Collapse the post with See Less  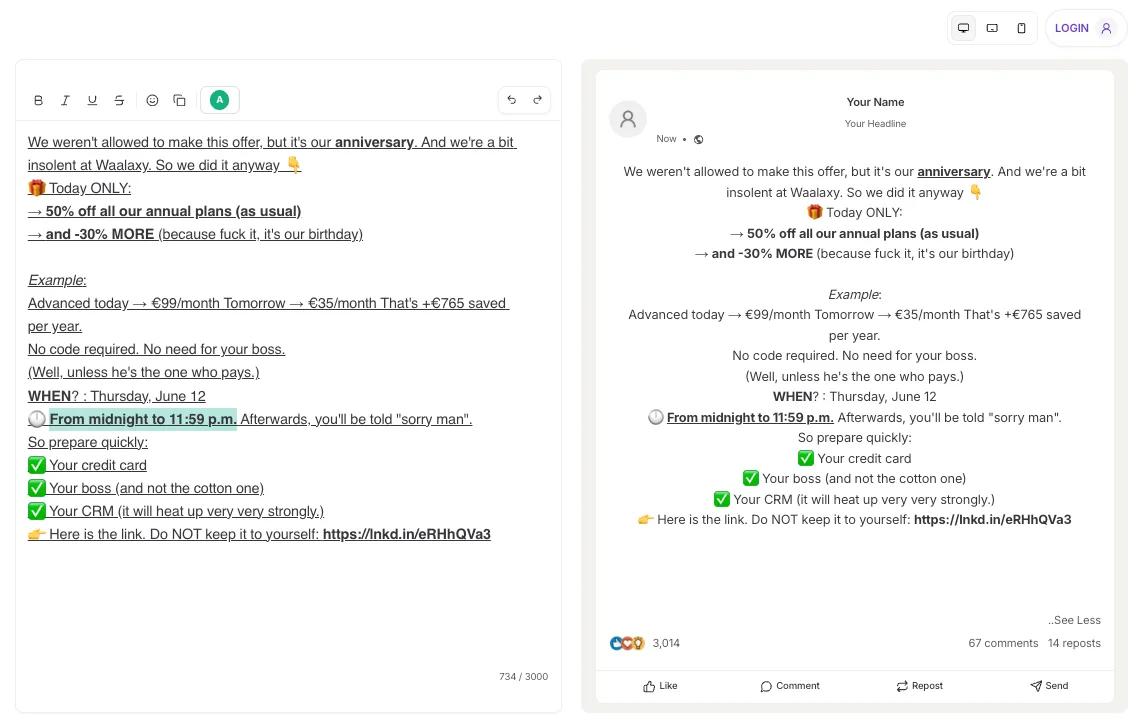pyautogui.click(x=1075, y=620)
